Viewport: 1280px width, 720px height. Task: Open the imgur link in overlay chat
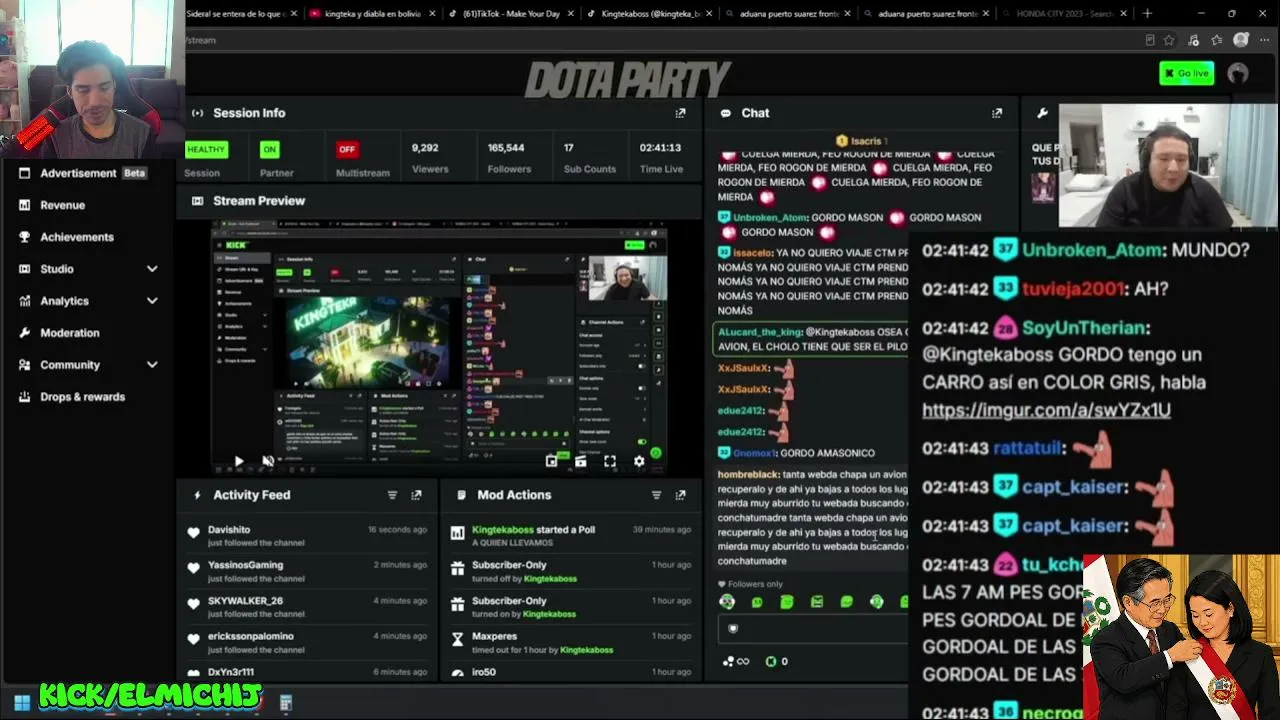pyautogui.click(x=1046, y=410)
